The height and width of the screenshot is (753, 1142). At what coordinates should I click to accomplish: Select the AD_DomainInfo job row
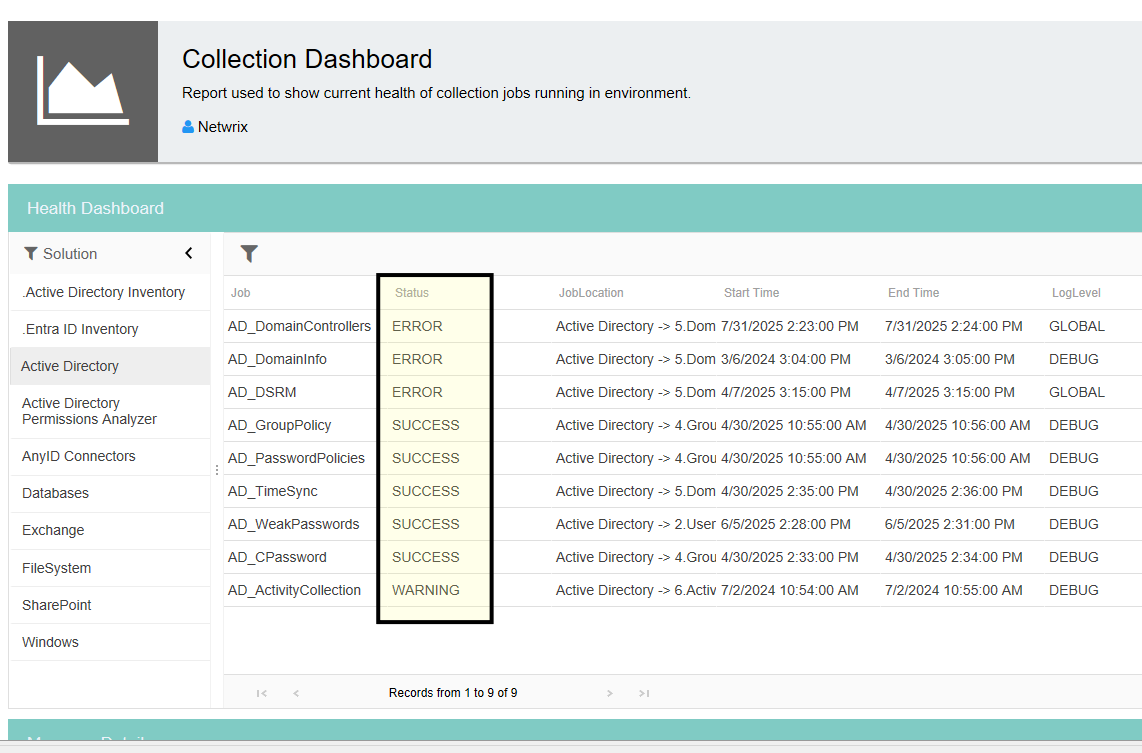682,359
